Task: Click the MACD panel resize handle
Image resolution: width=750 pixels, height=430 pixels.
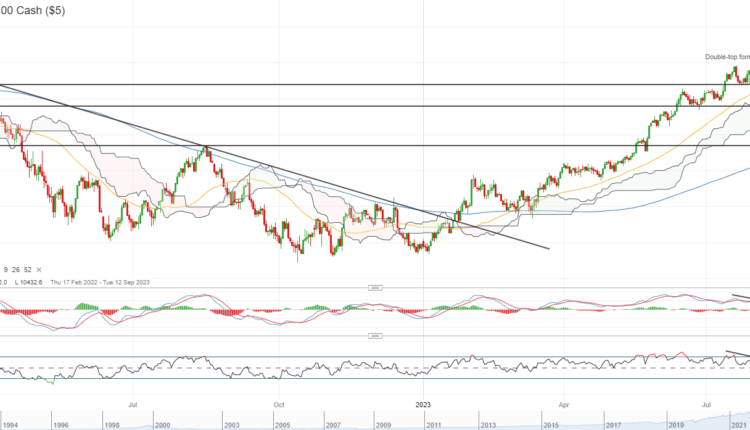Action: [376, 285]
